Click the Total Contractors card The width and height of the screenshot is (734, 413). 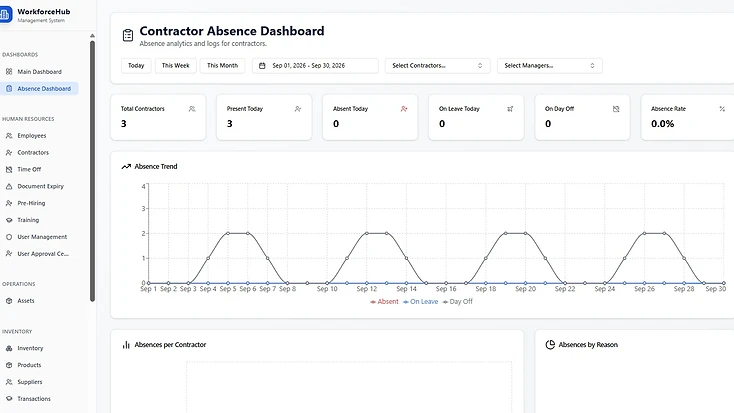point(158,117)
